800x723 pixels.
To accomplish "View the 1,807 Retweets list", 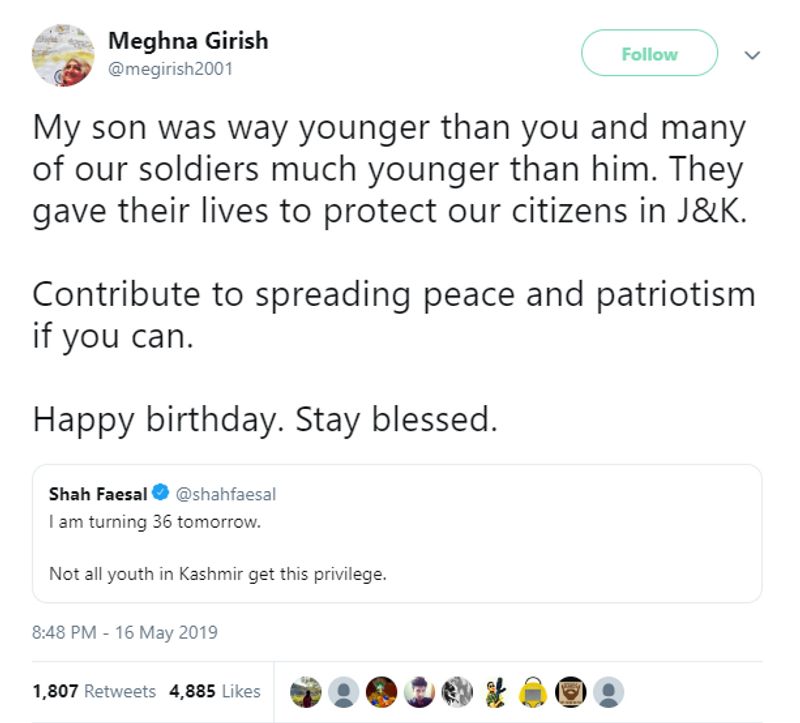I will click(94, 691).
